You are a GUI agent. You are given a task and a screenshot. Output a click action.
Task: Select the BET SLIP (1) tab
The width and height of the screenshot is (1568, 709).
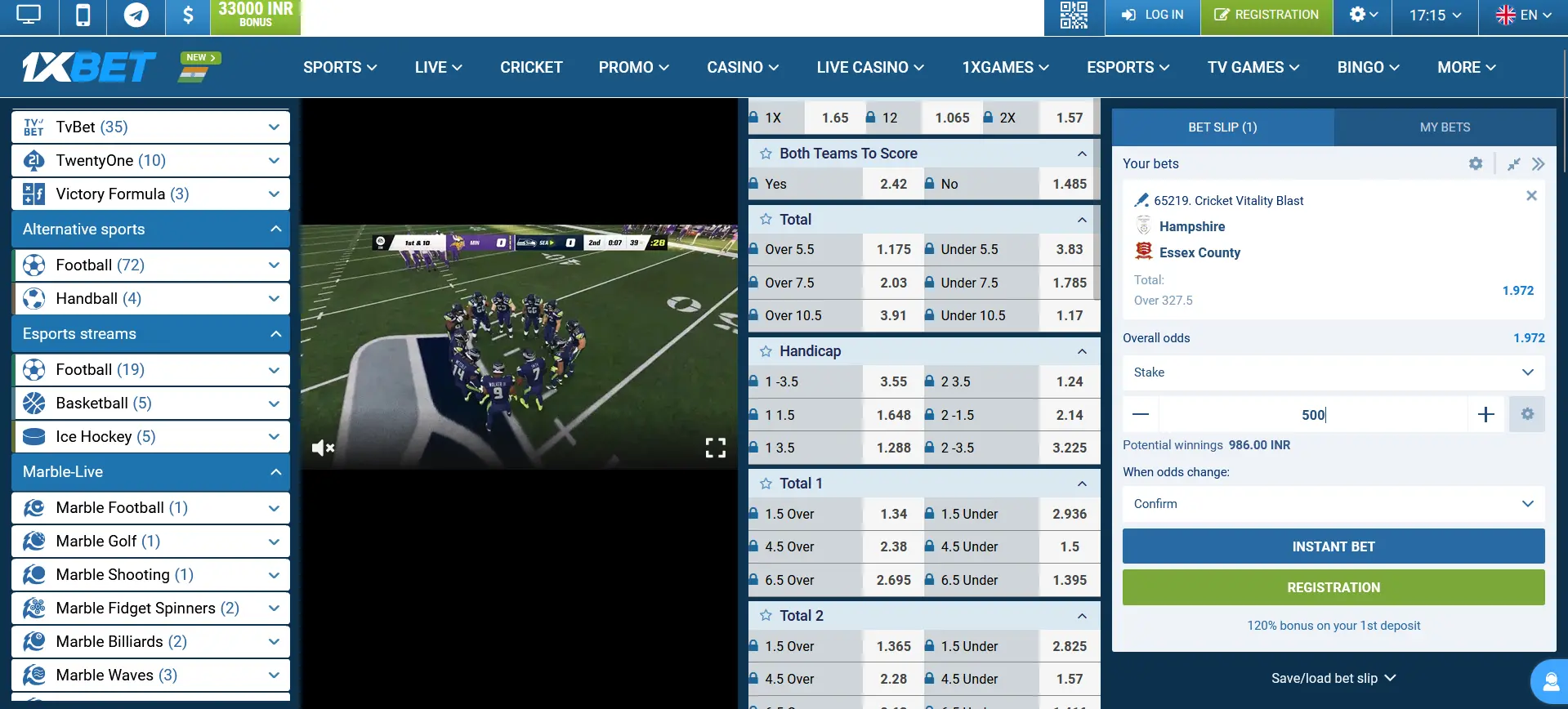1222,127
